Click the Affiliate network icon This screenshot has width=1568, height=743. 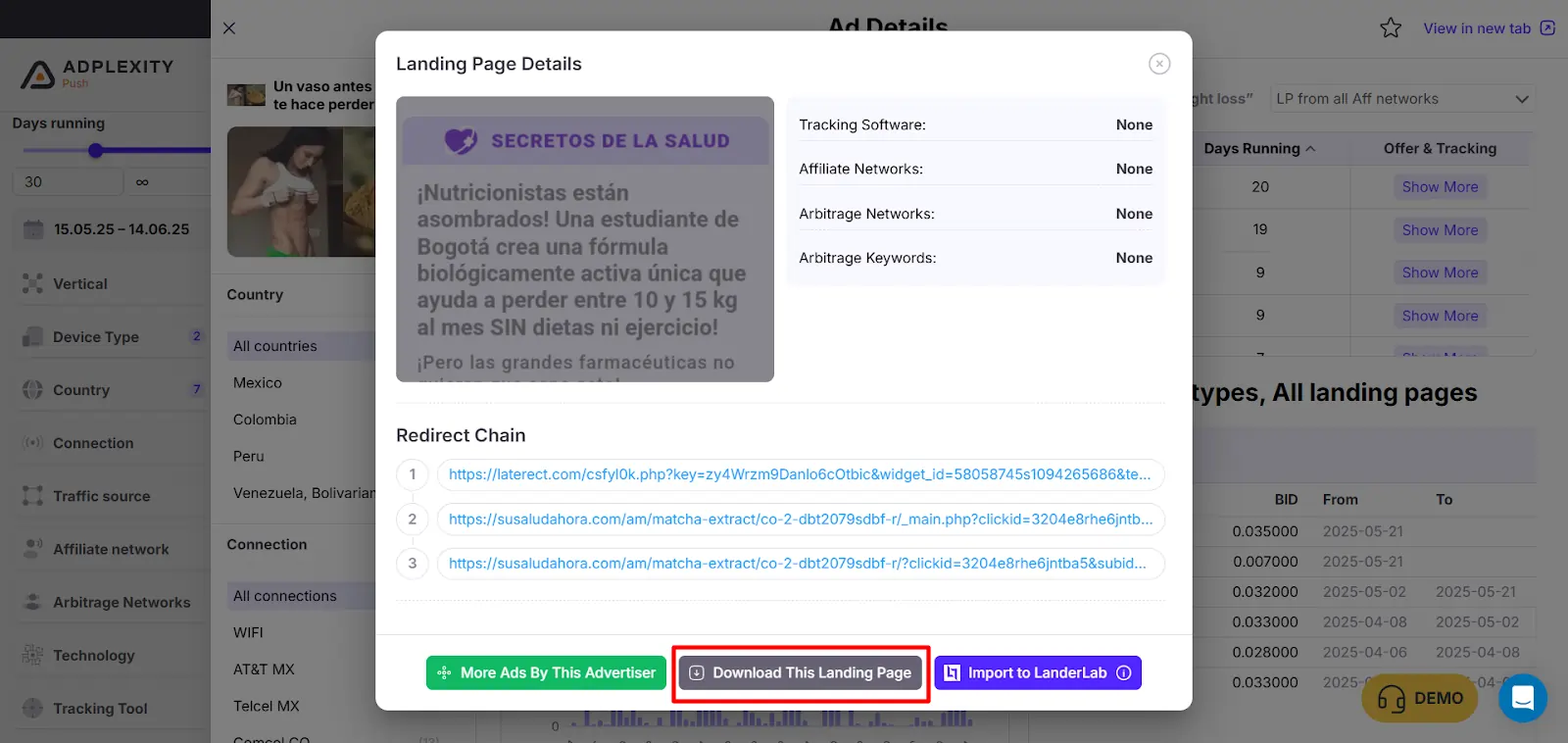pos(32,549)
